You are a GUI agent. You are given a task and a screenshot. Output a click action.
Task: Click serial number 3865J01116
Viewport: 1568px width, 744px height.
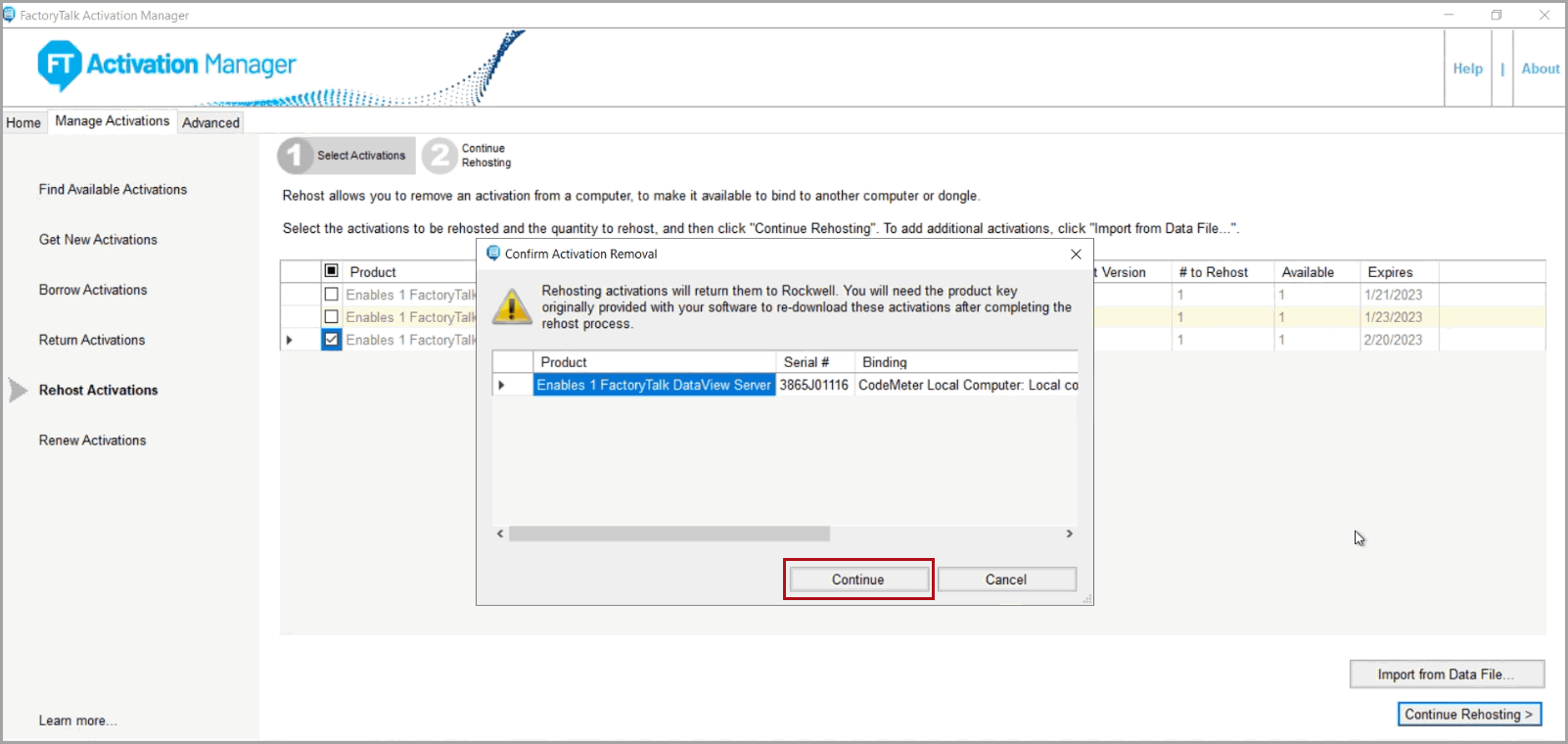[x=814, y=385]
